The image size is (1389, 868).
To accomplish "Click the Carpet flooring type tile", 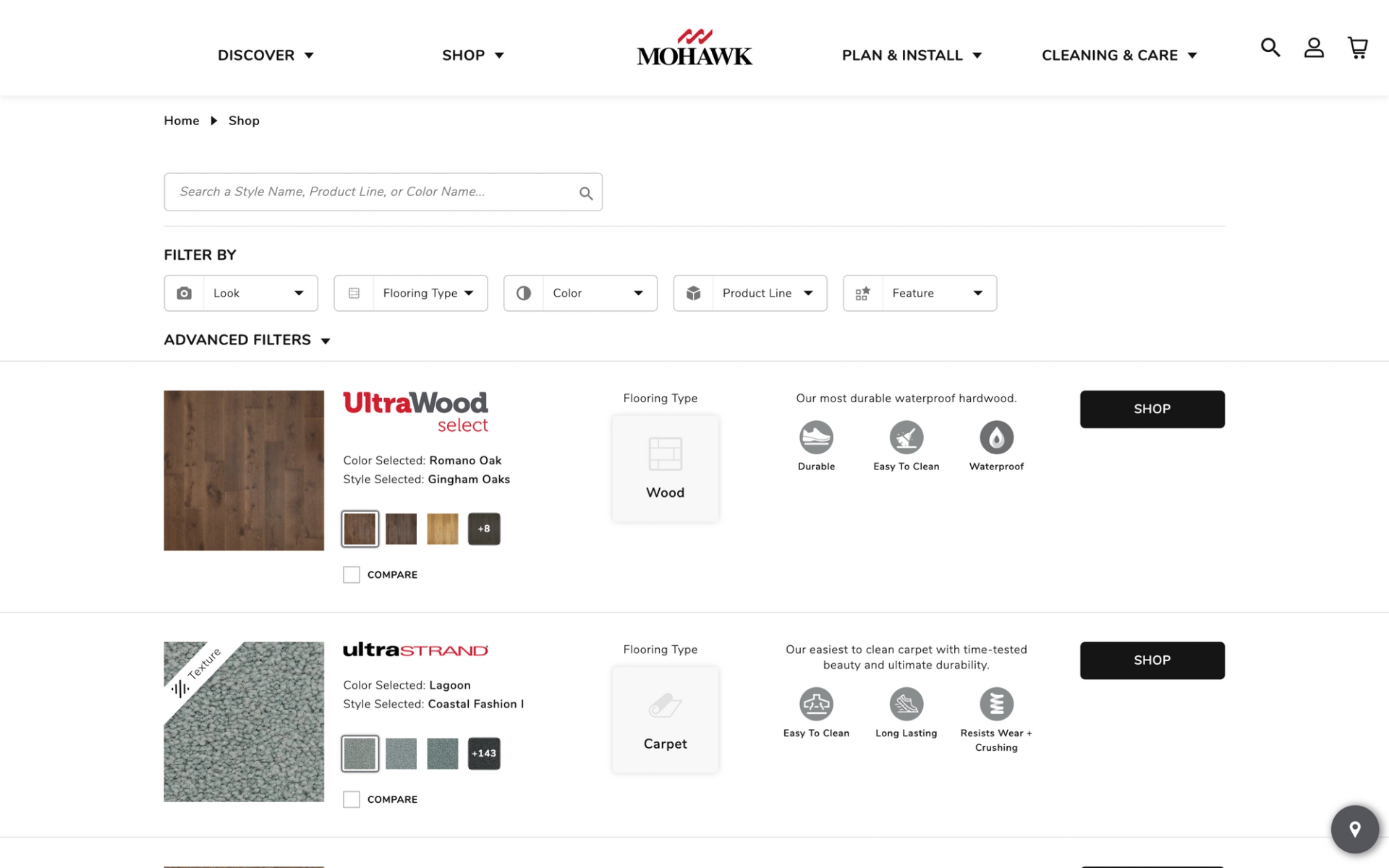I will tap(665, 720).
